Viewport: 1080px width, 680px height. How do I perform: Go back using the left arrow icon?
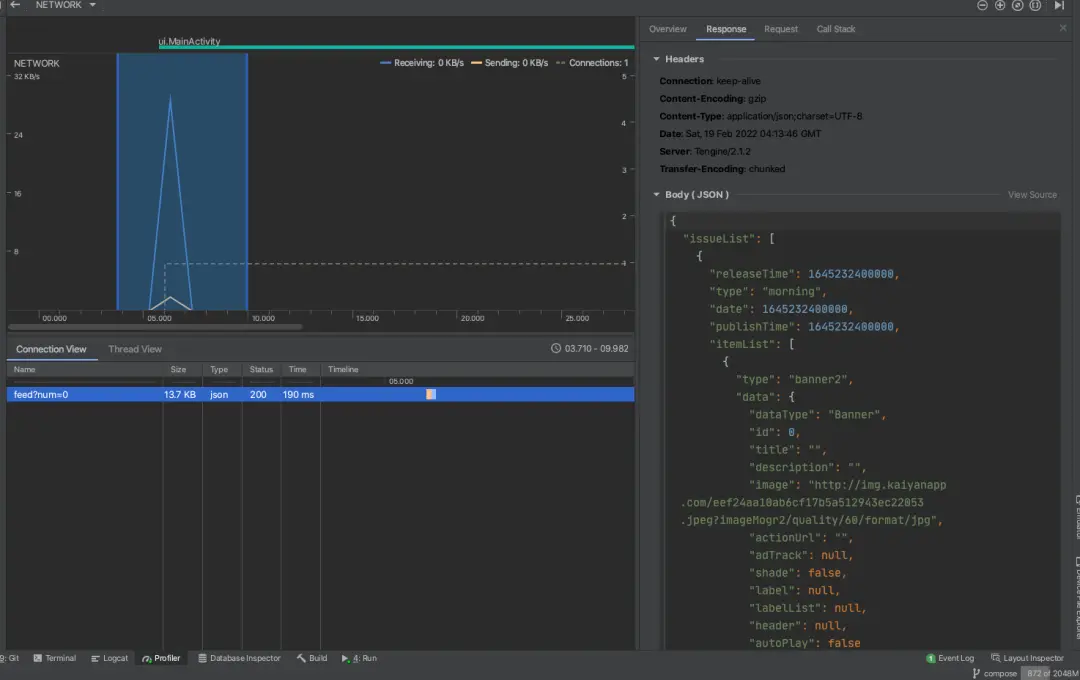(x=15, y=5)
